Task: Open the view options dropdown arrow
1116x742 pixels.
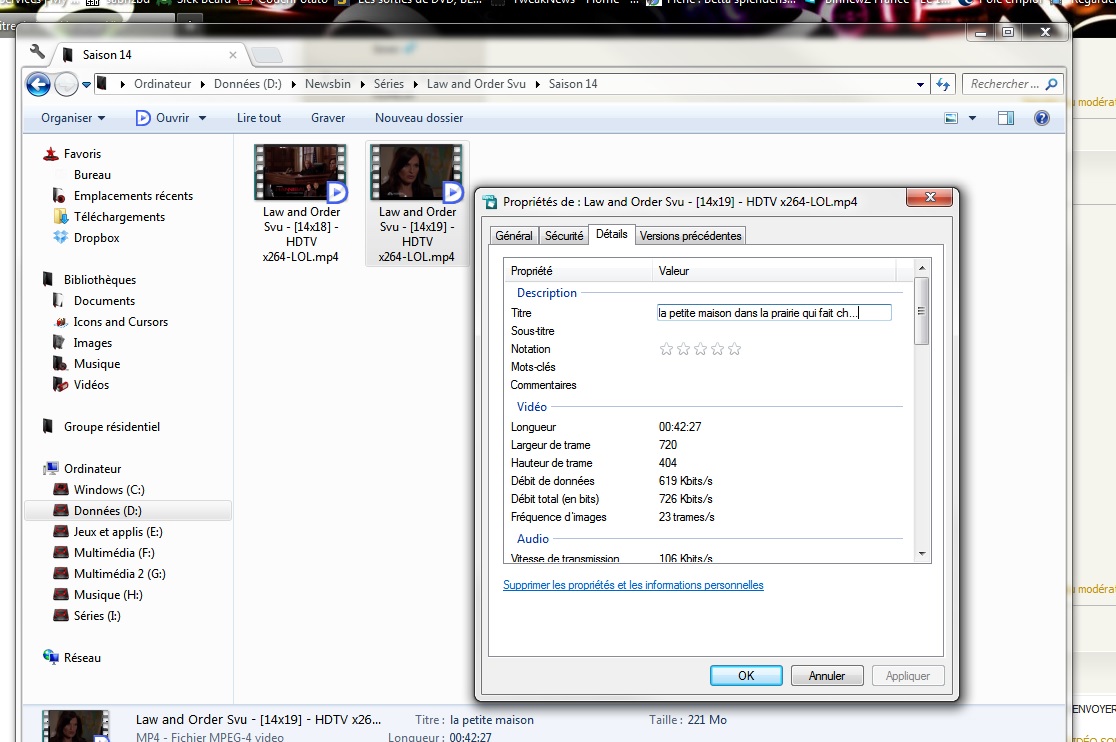Action: pyautogui.click(x=972, y=118)
